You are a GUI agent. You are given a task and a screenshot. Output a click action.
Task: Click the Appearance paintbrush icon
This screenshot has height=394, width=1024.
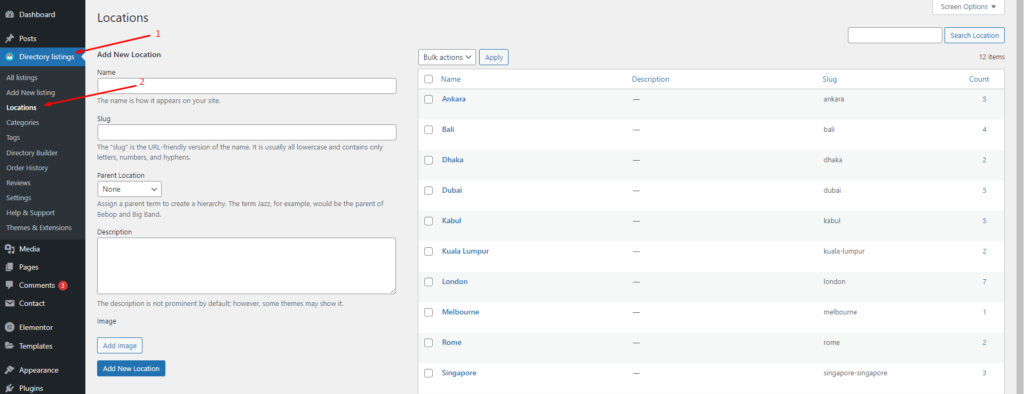(10, 370)
